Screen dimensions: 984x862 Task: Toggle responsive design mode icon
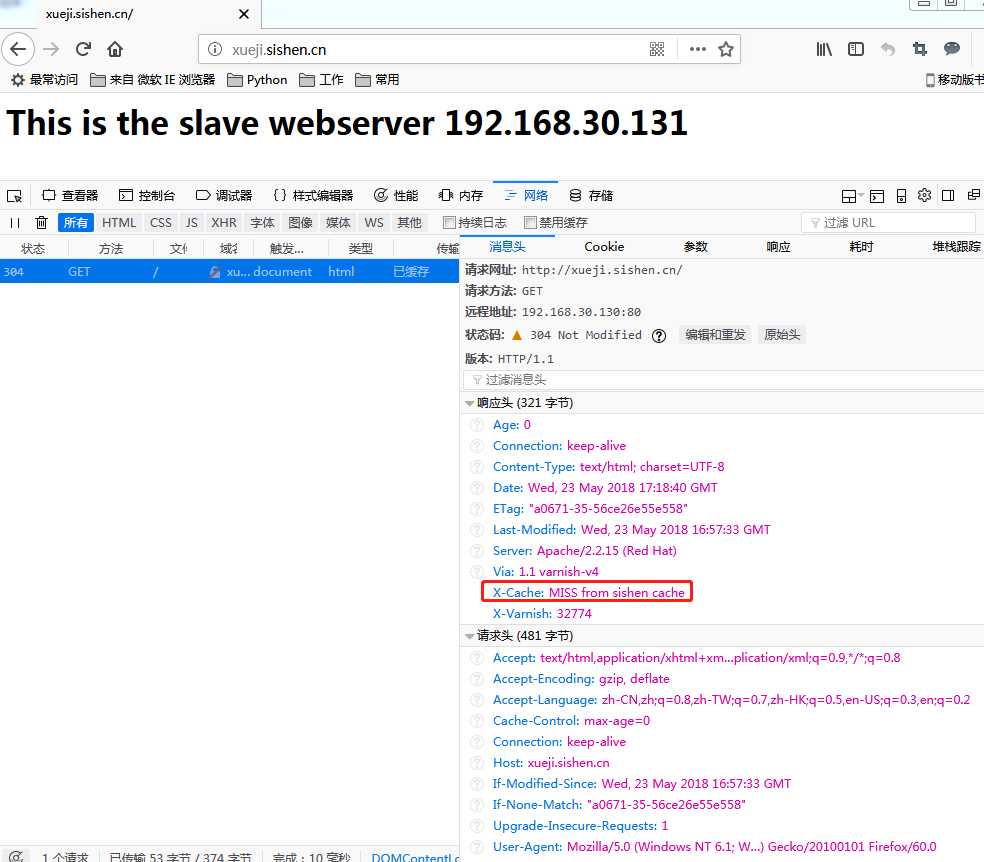901,196
